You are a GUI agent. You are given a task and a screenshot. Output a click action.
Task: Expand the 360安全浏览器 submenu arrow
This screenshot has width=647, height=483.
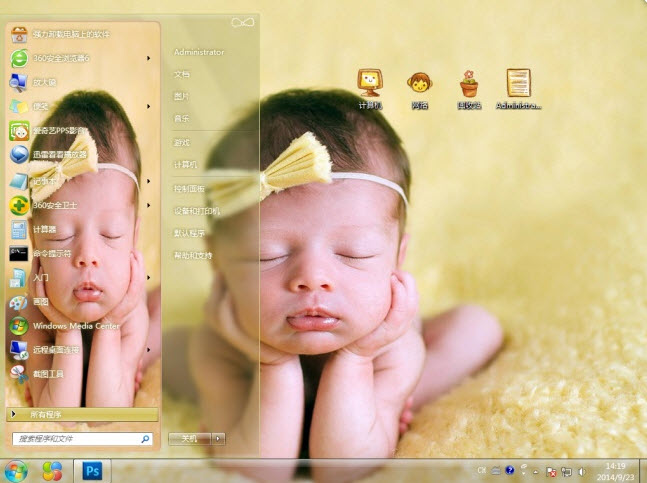tap(149, 58)
